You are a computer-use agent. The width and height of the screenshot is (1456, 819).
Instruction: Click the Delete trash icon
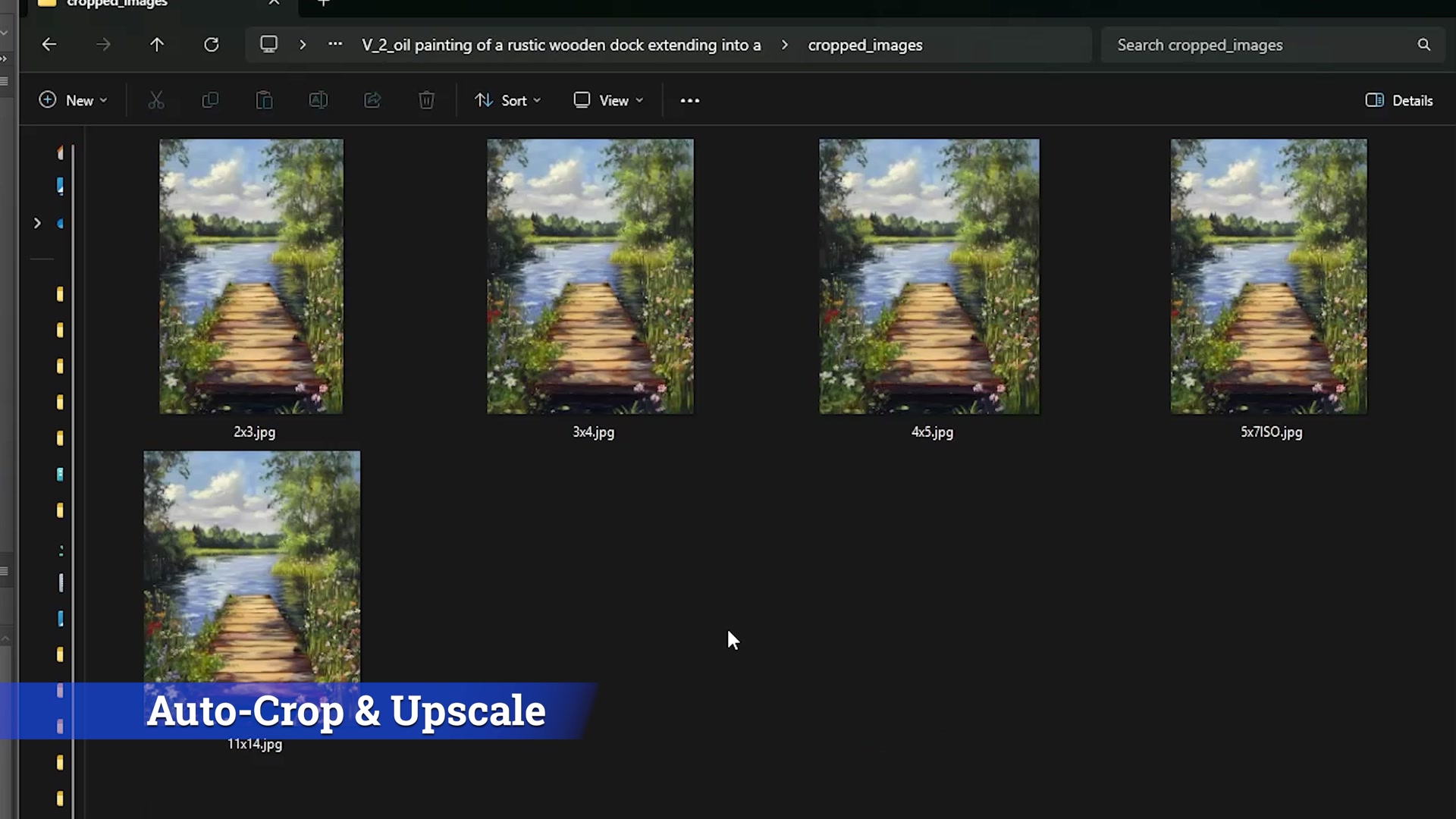pyautogui.click(x=427, y=100)
